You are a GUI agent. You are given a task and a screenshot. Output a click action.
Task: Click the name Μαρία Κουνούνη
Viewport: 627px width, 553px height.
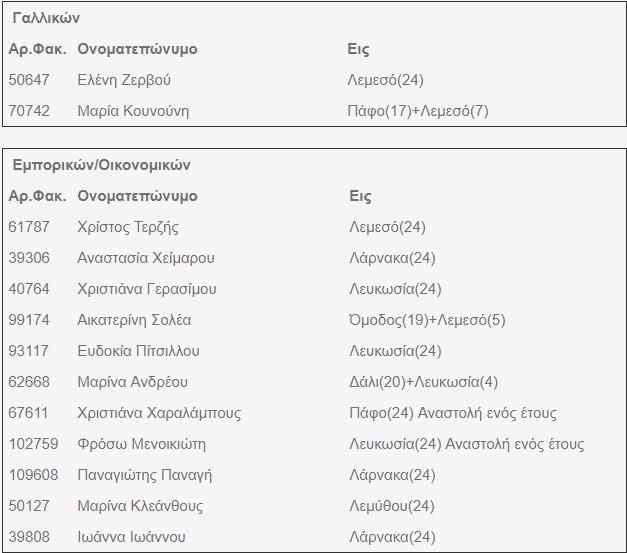click(133, 111)
